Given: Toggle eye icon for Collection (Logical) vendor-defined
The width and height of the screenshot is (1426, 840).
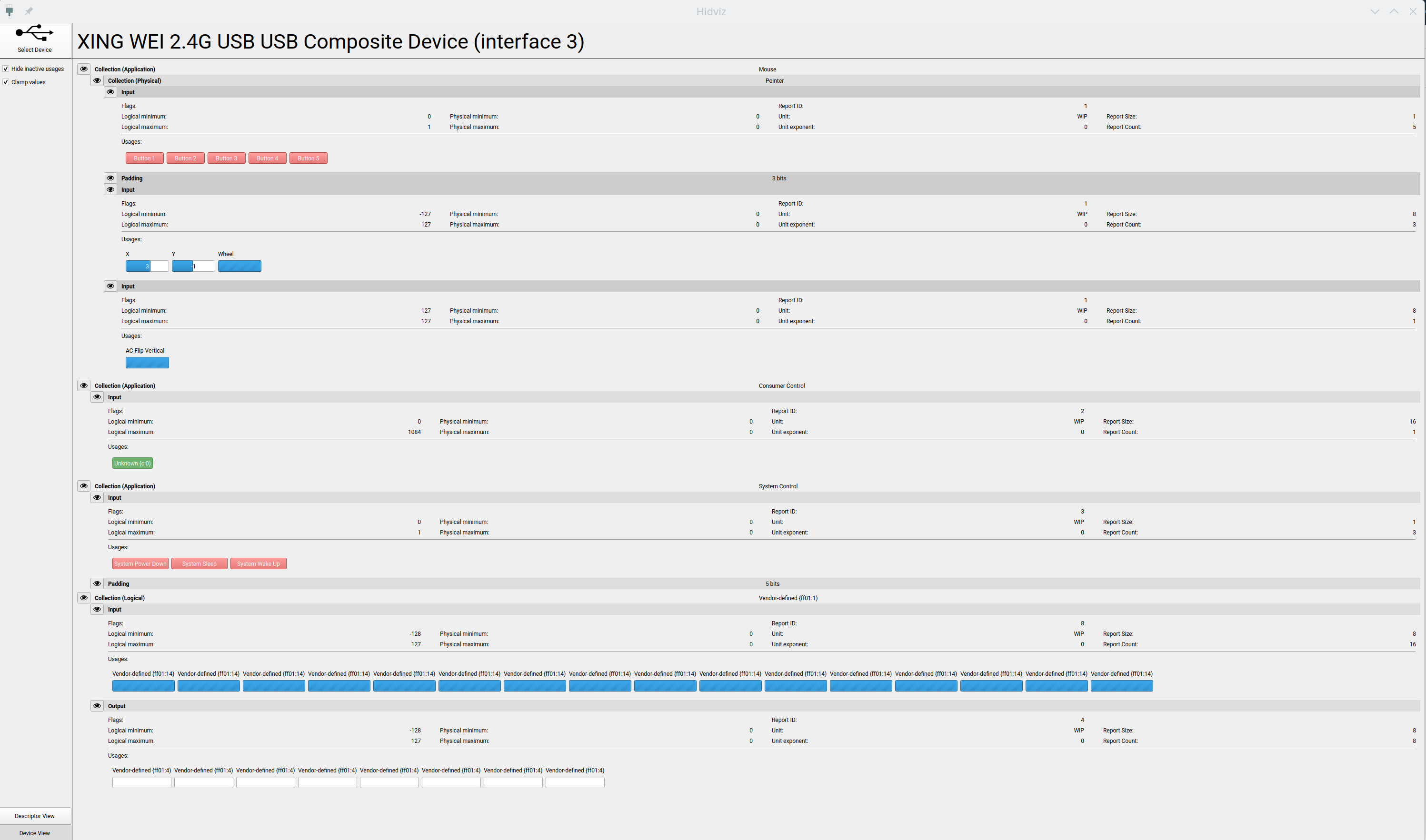Looking at the screenshot, I should [83, 598].
